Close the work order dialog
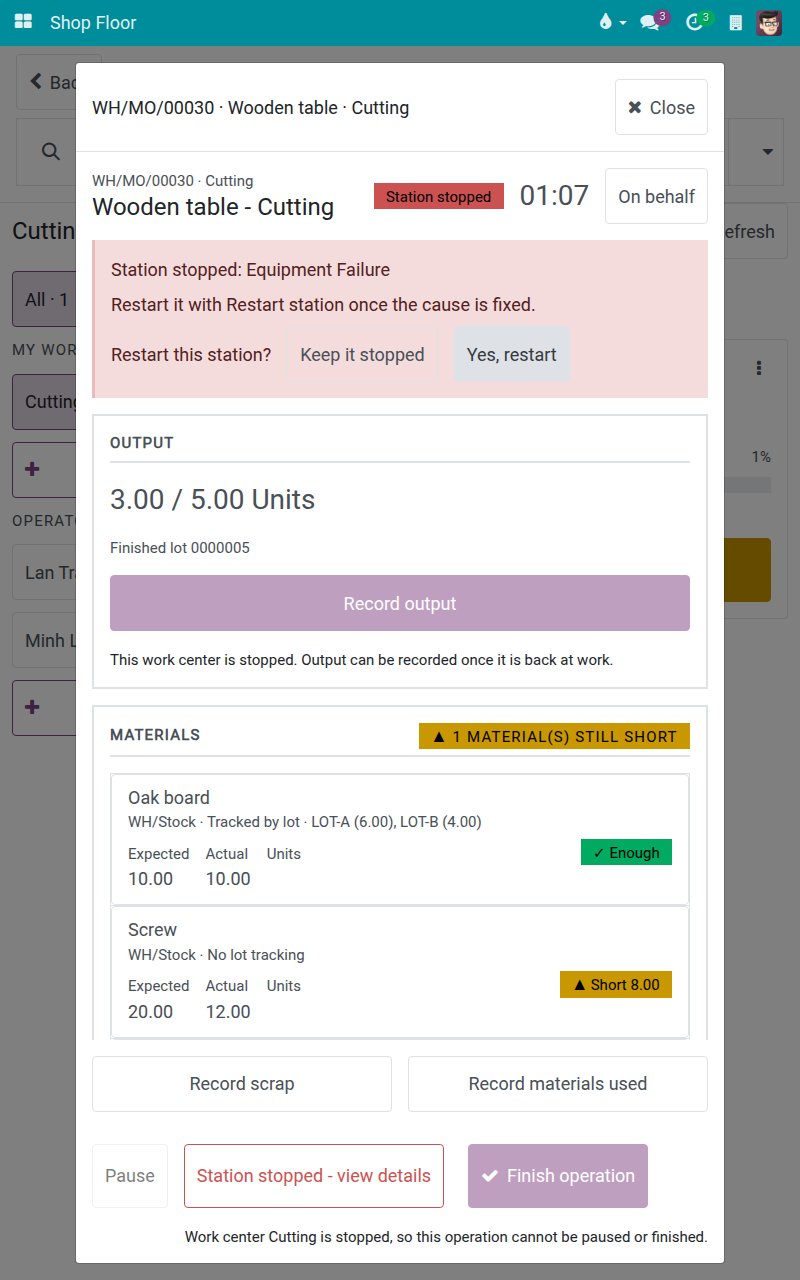Viewport: 800px width, 1280px height. [661, 107]
